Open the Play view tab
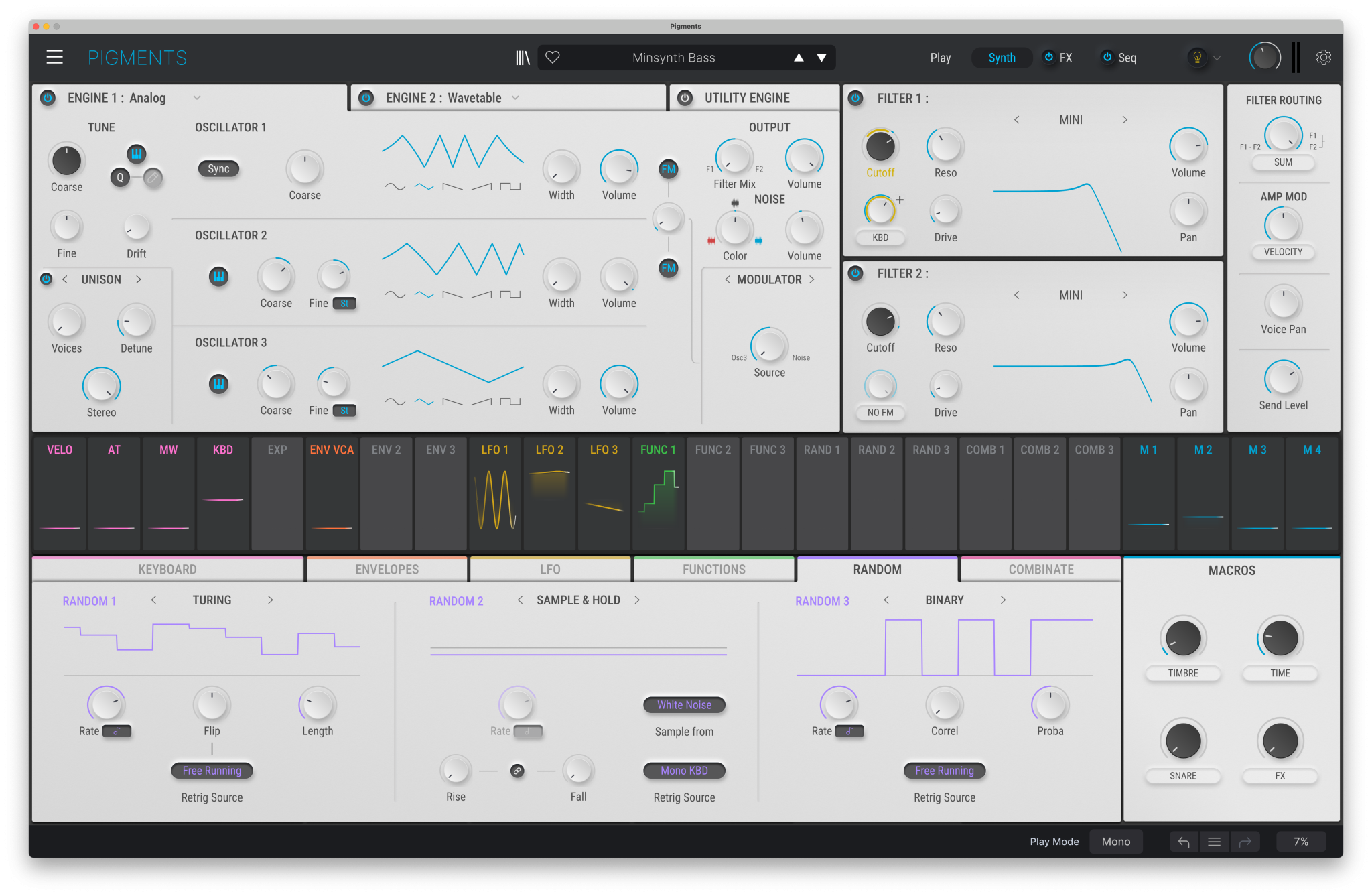 coord(940,58)
